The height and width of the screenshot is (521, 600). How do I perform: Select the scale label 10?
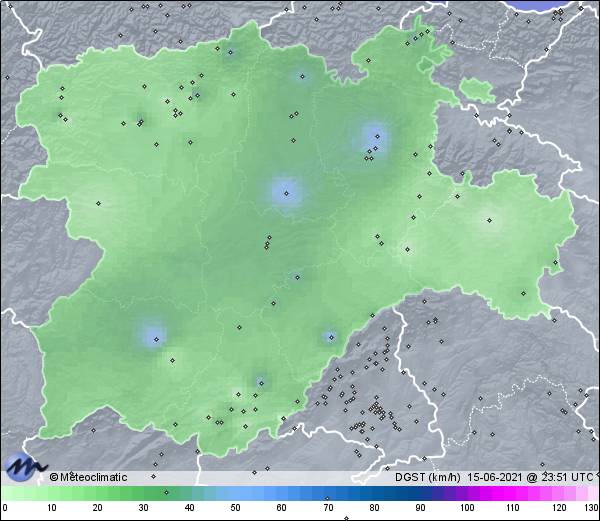click(51, 508)
